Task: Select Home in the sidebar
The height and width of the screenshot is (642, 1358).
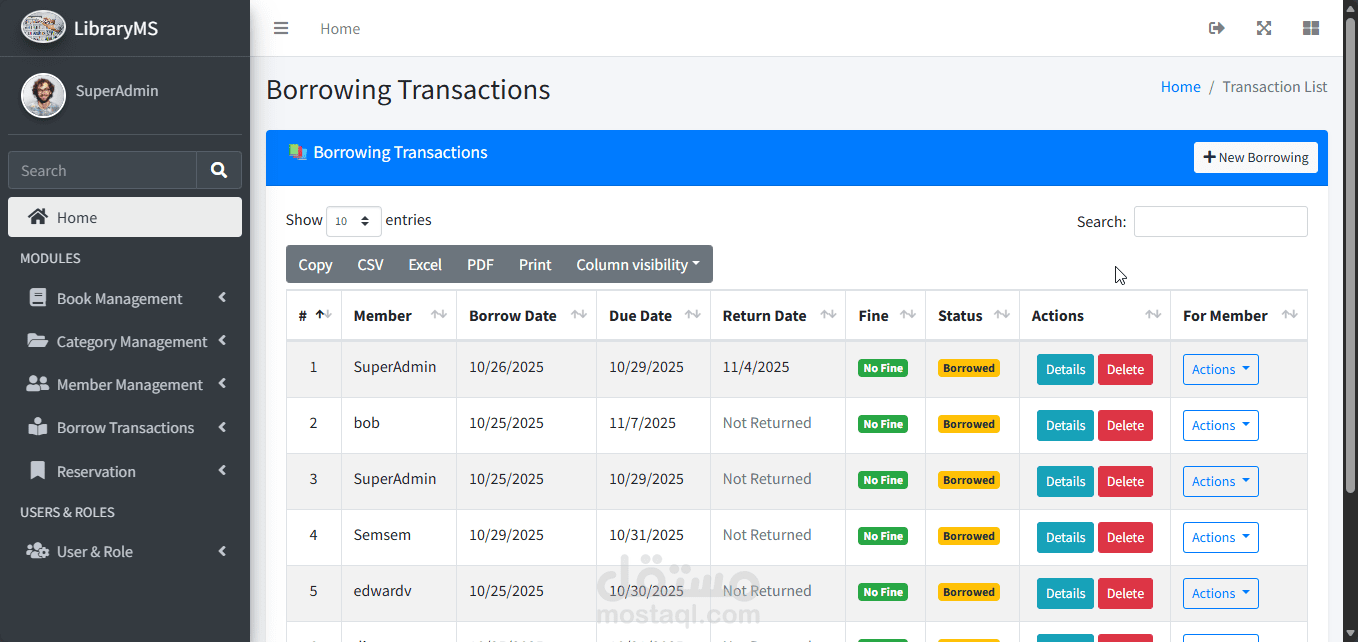Action: [125, 217]
